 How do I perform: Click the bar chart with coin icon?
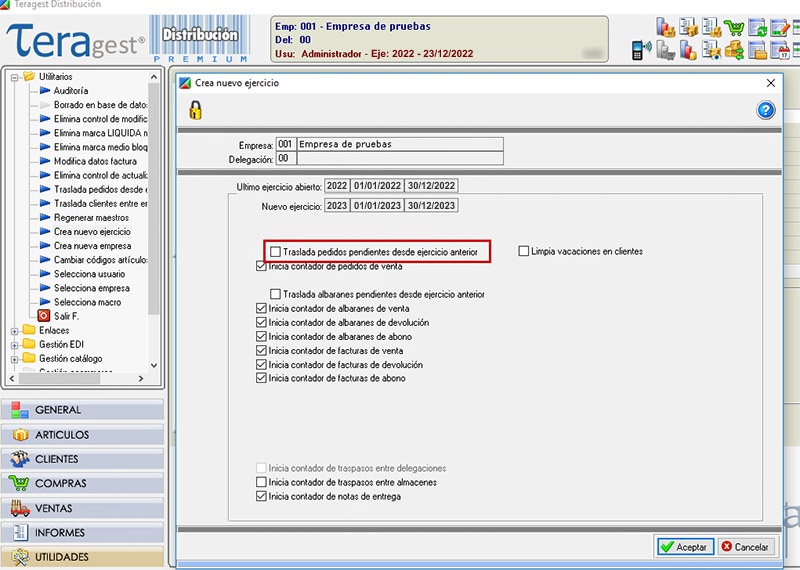pos(688,50)
